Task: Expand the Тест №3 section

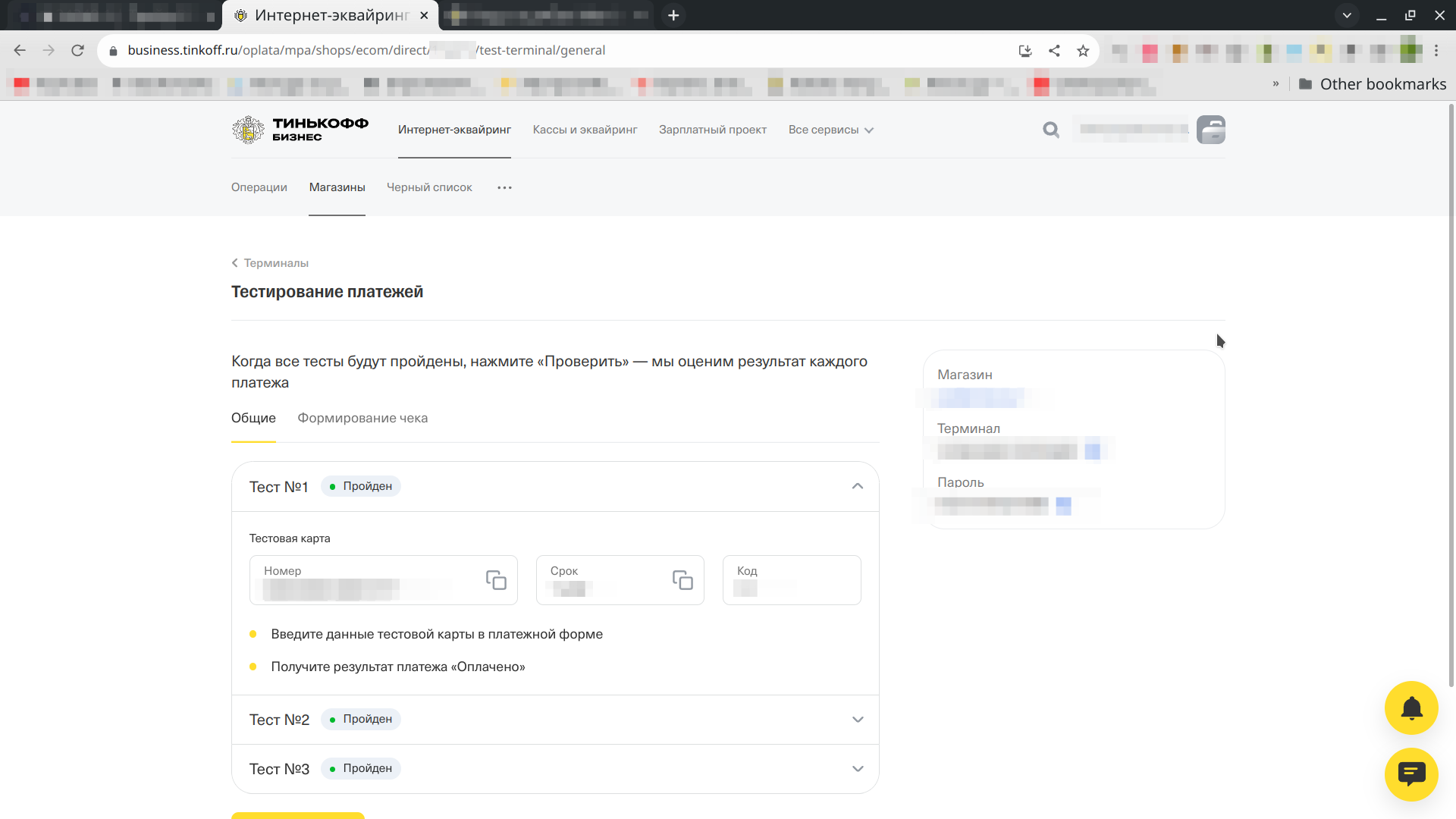Action: click(x=858, y=769)
